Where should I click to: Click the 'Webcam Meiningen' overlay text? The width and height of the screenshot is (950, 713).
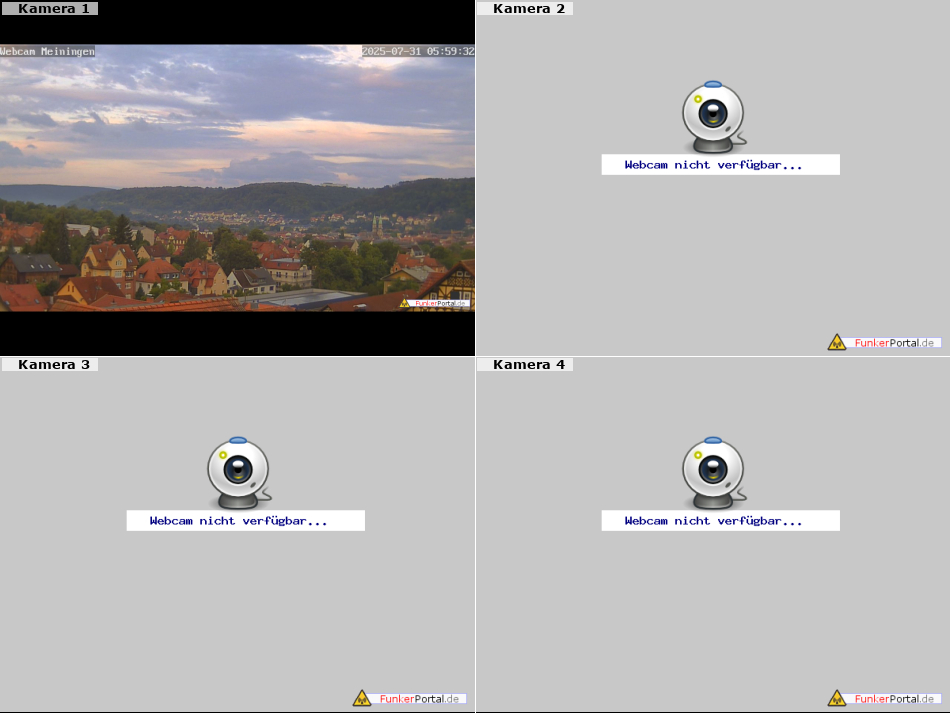pyautogui.click(x=47, y=51)
